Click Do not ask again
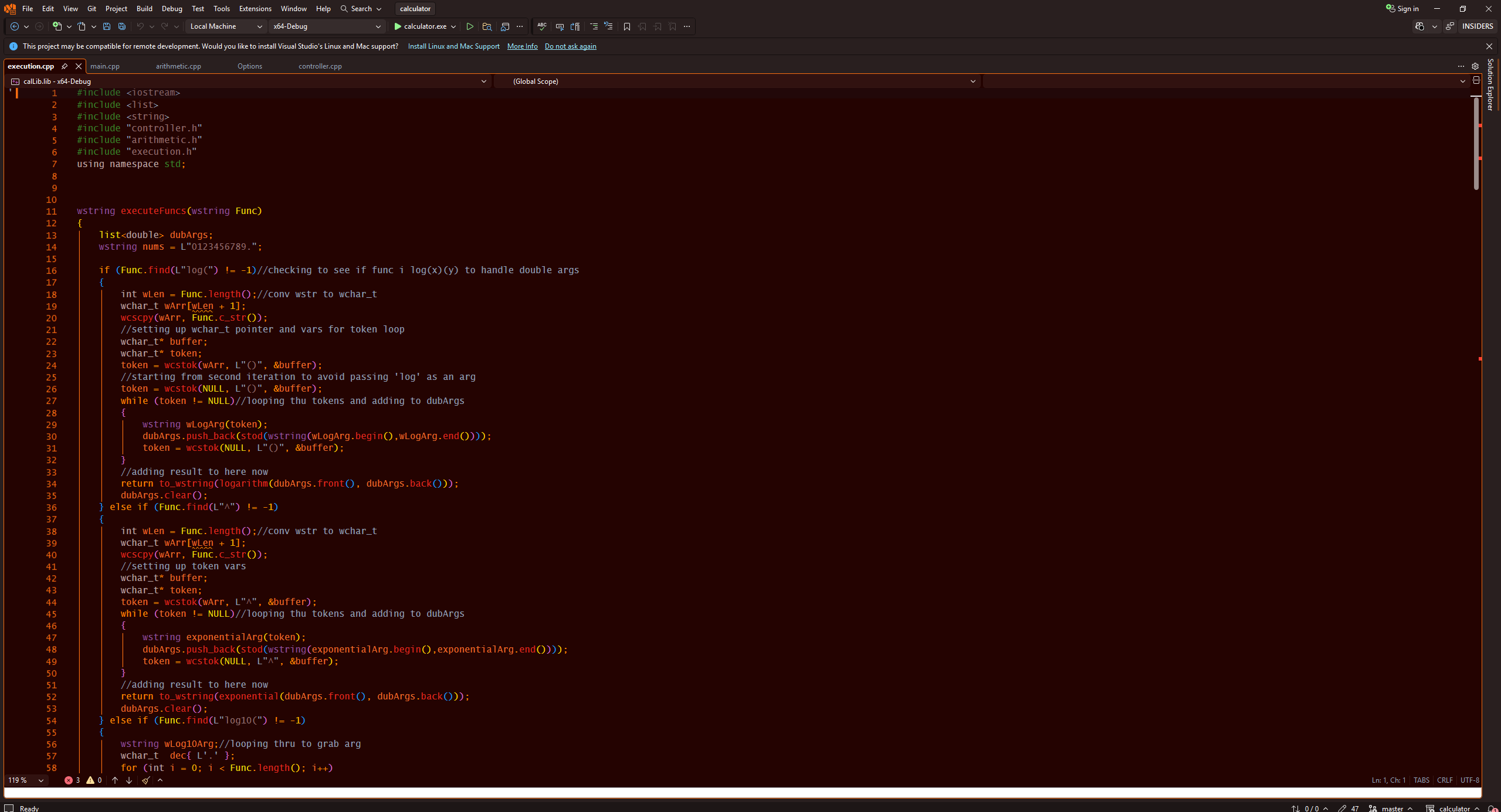The image size is (1501, 812). pos(570,46)
